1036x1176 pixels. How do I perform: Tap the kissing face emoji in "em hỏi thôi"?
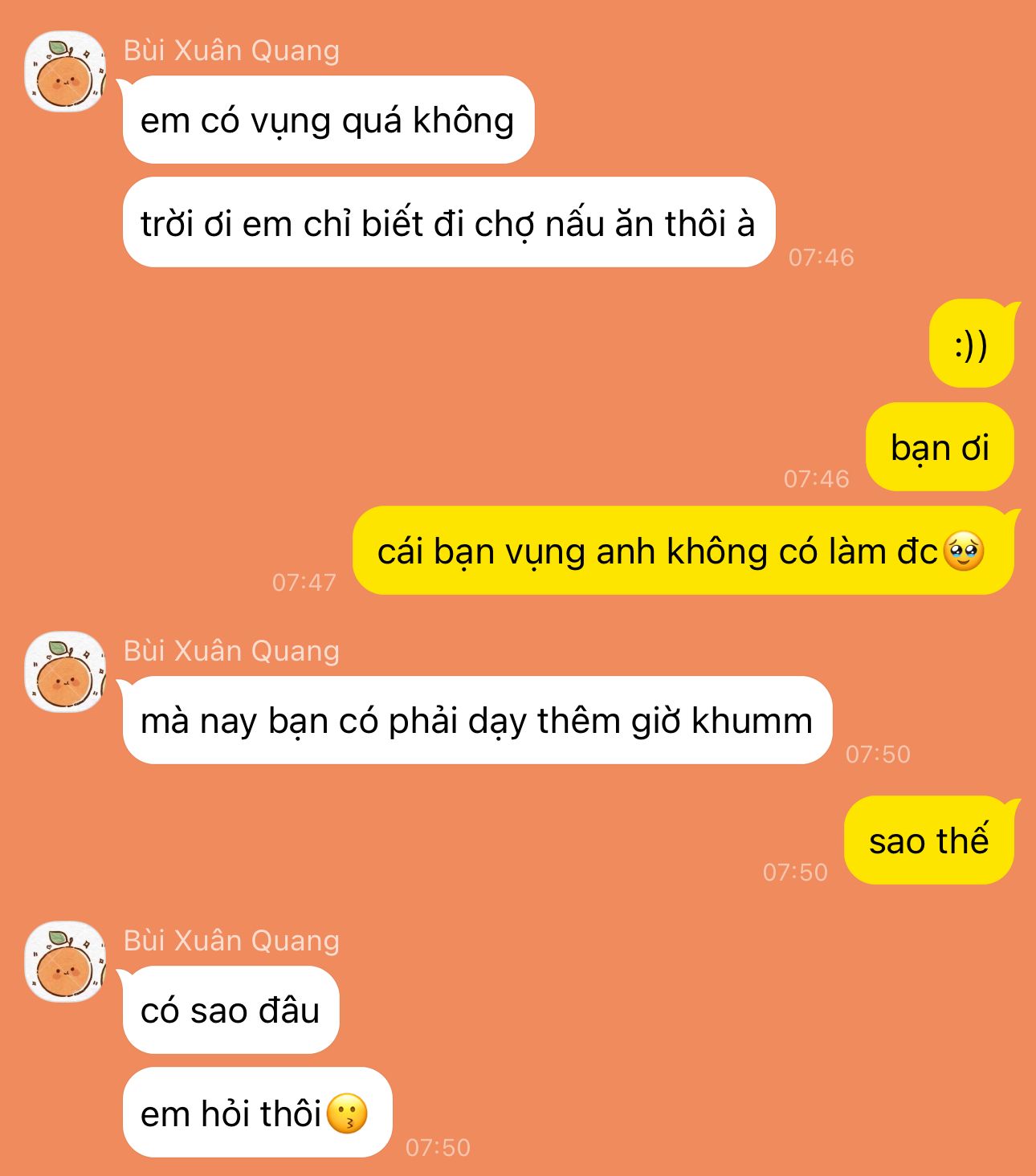(347, 1113)
